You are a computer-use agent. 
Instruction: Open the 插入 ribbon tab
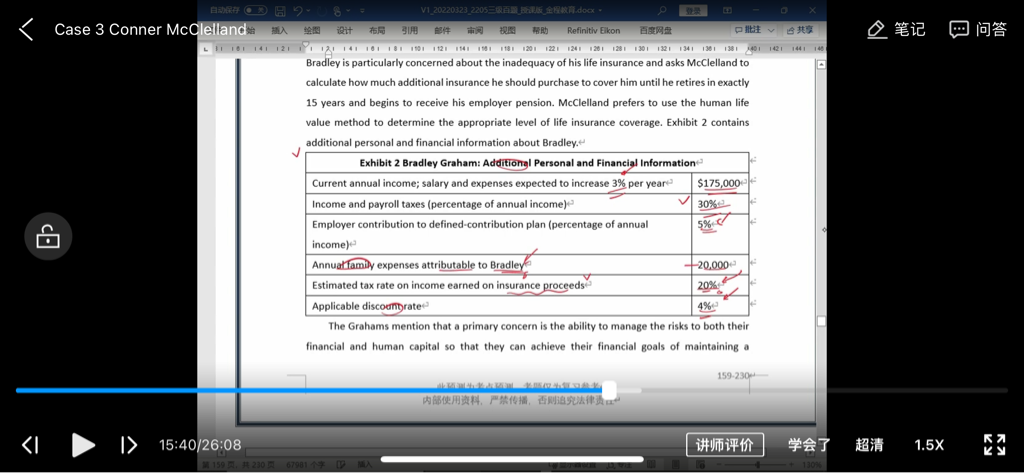pyautogui.click(x=279, y=31)
